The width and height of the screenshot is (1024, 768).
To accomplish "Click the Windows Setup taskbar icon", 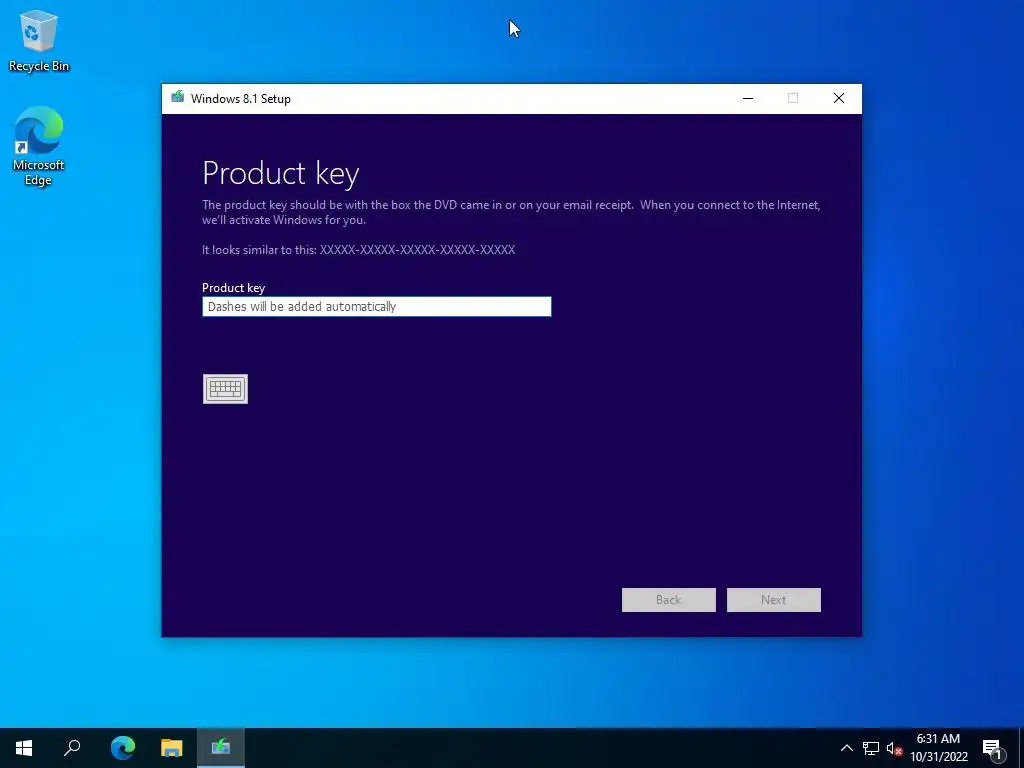I will 221,748.
